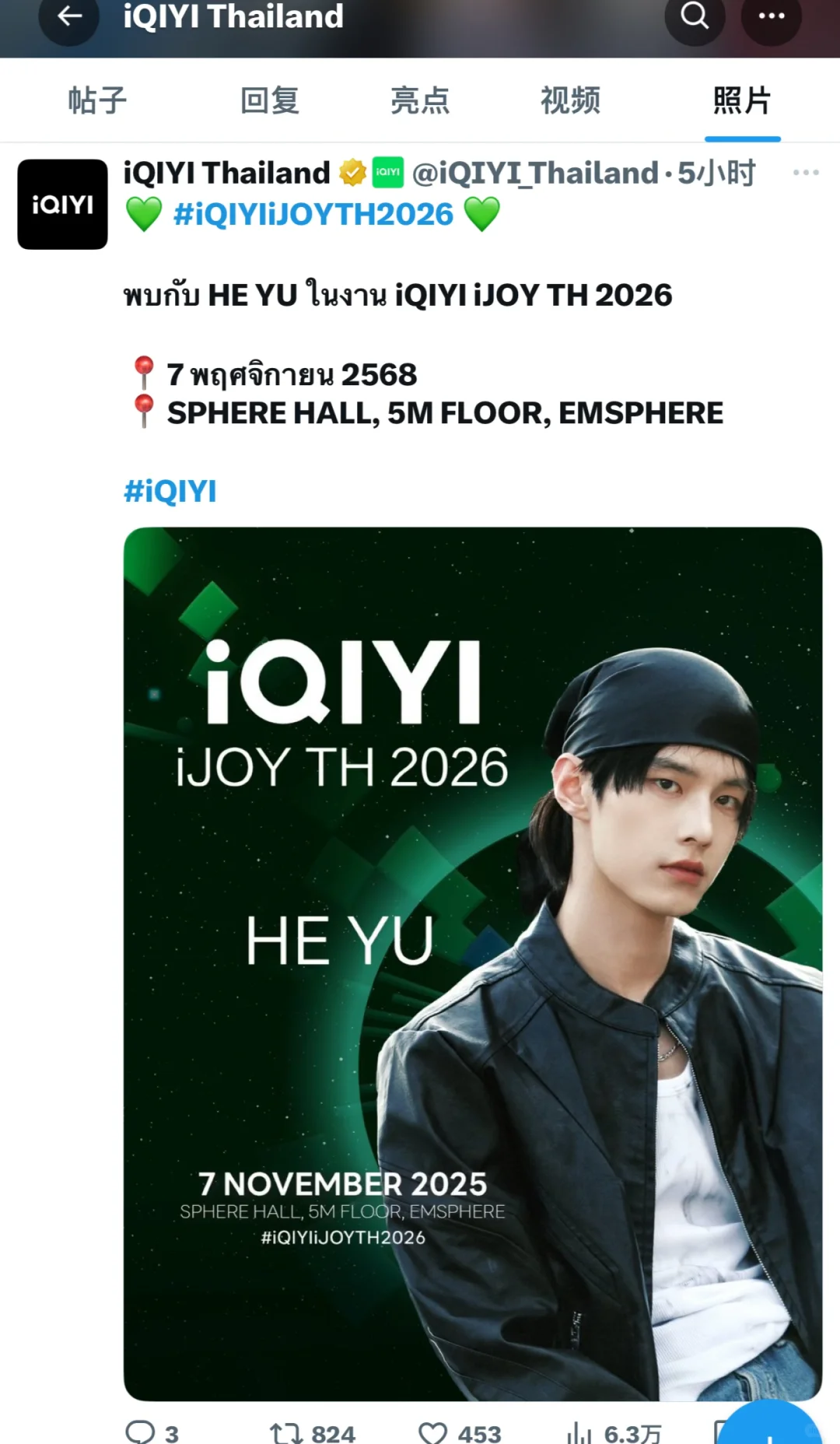Open search with the magnifier icon
The width and height of the screenshot is (840, 1444).
click(695, 16)
